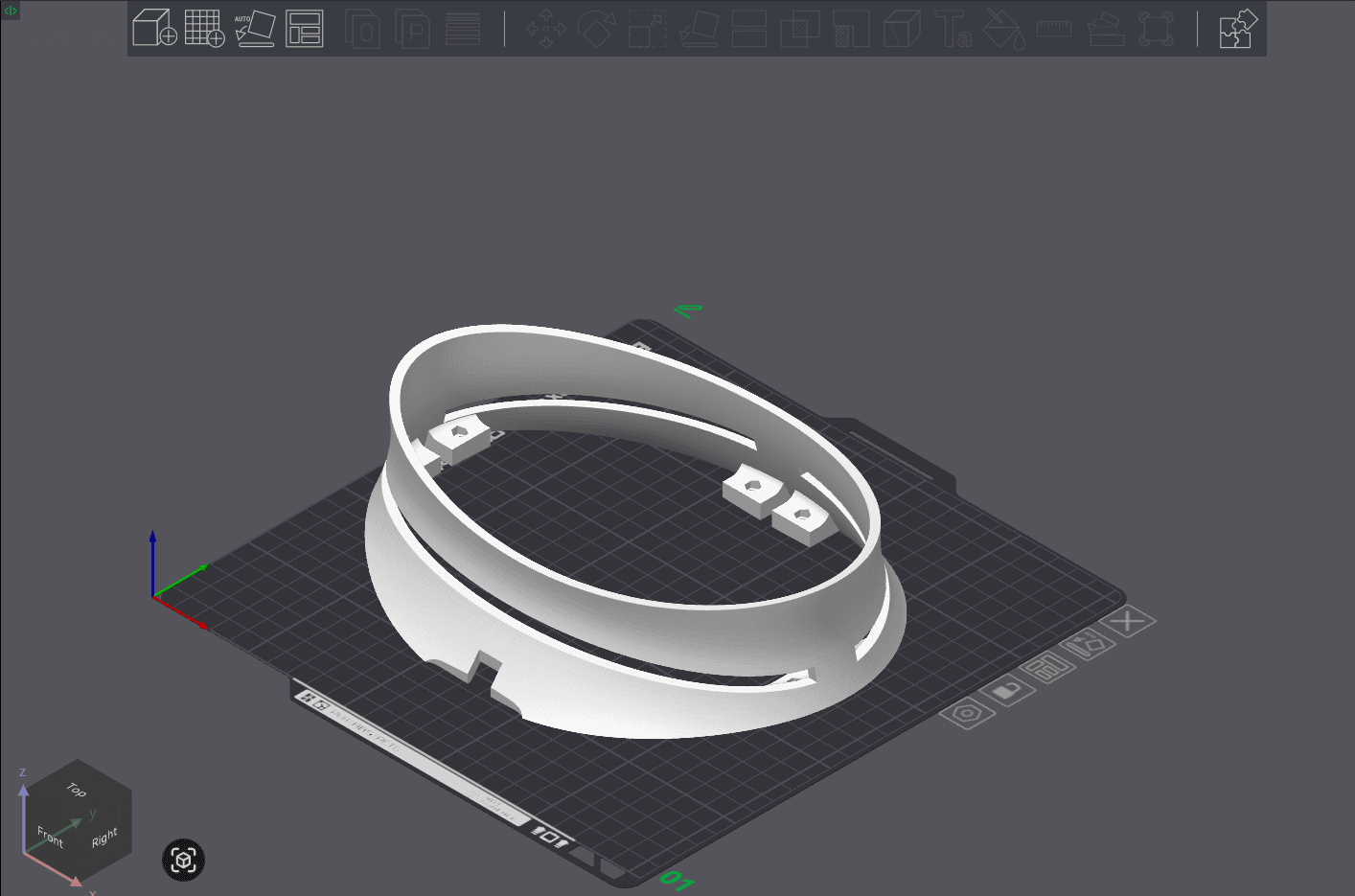Select the Scale tool
This screenshot has width=1355, height=896.
[x=646, y=29]
